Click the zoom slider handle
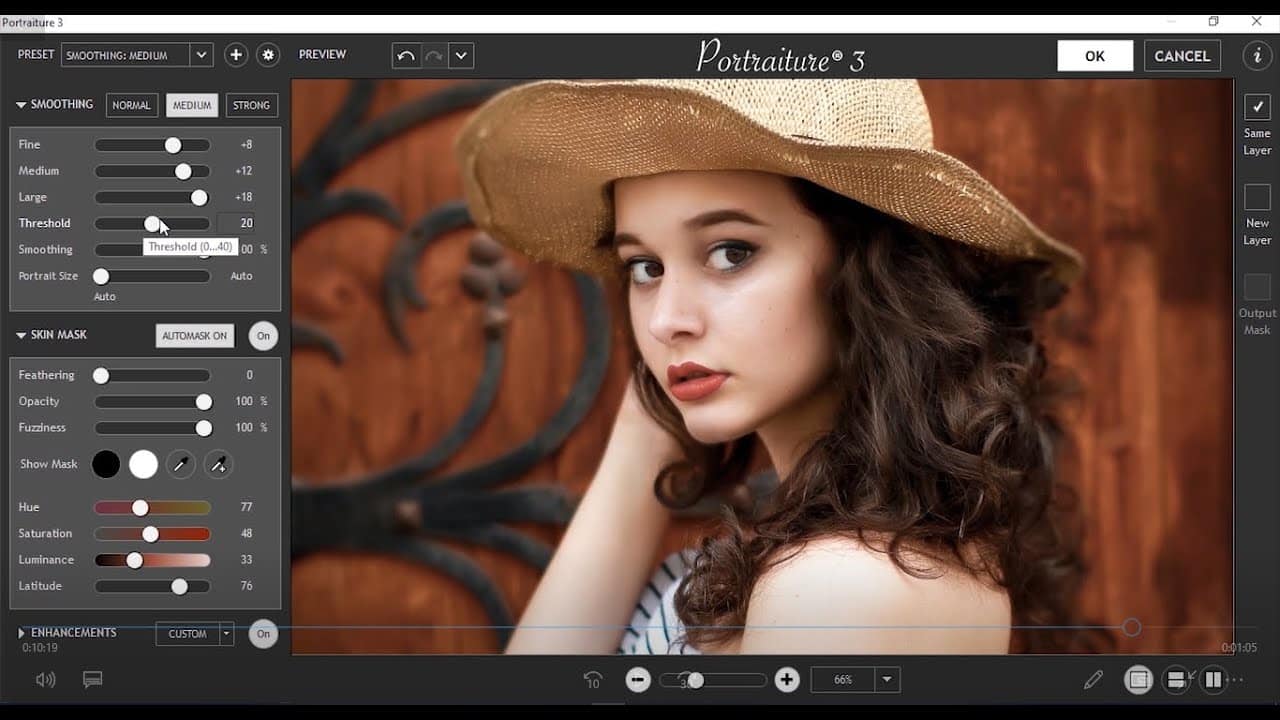The height and width of the screenshot is (720, 1280). (x=696, y=680)
